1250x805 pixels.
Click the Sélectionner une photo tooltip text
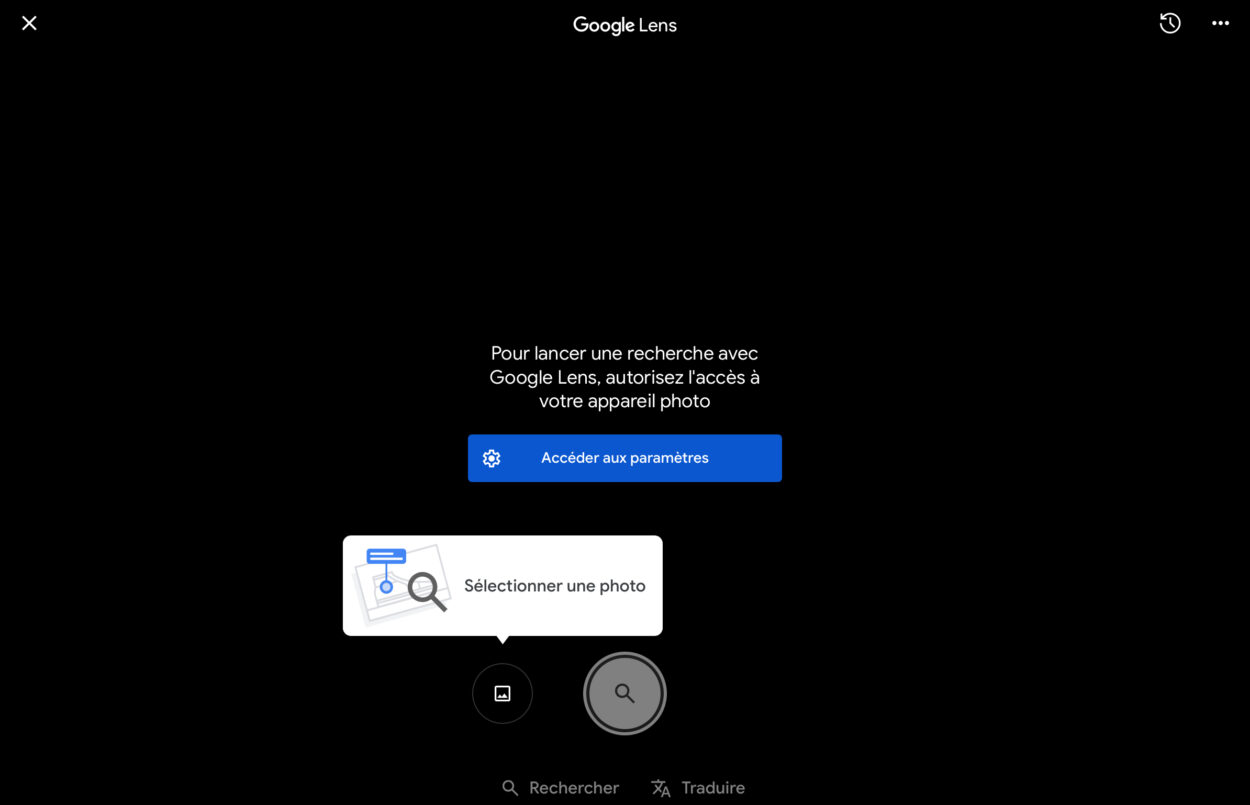click(x=555, y=586)
